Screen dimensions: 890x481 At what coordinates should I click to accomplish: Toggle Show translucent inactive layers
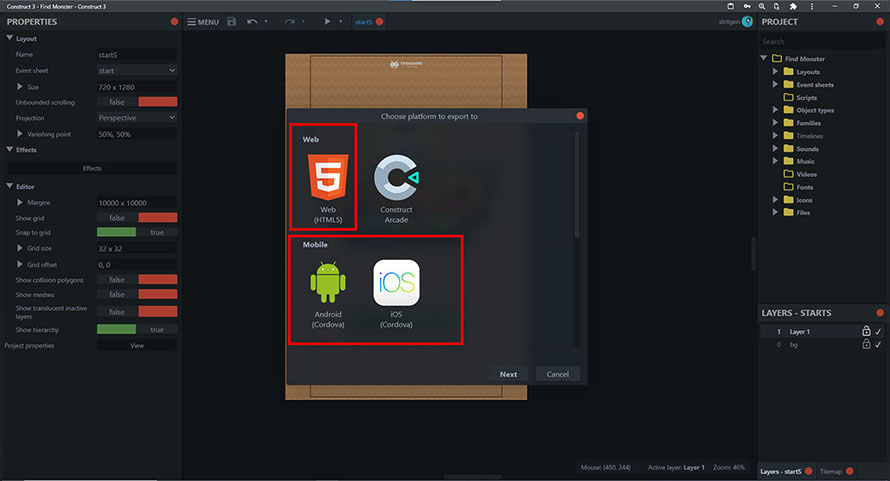137,312
